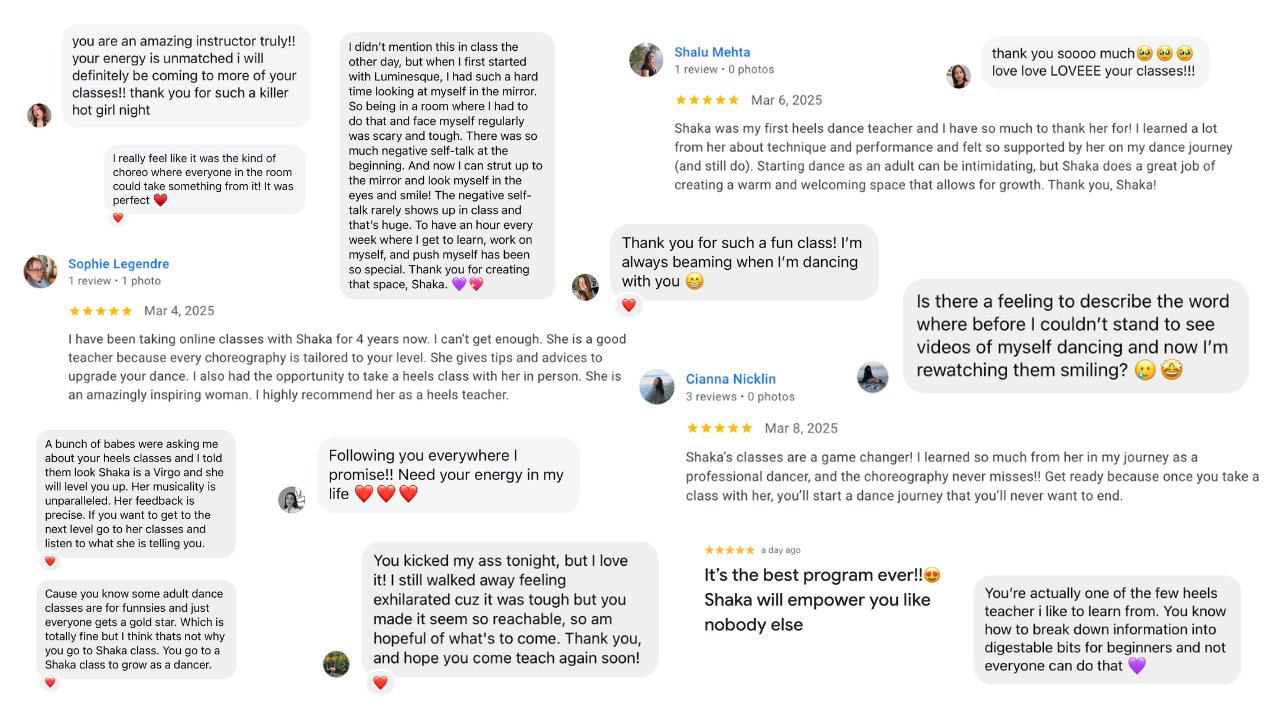Open Shalu Mehta's reviewer profile link
The width and height of the screenshot is (1280, 720).
pyautogui.click(x=712, y=52)
